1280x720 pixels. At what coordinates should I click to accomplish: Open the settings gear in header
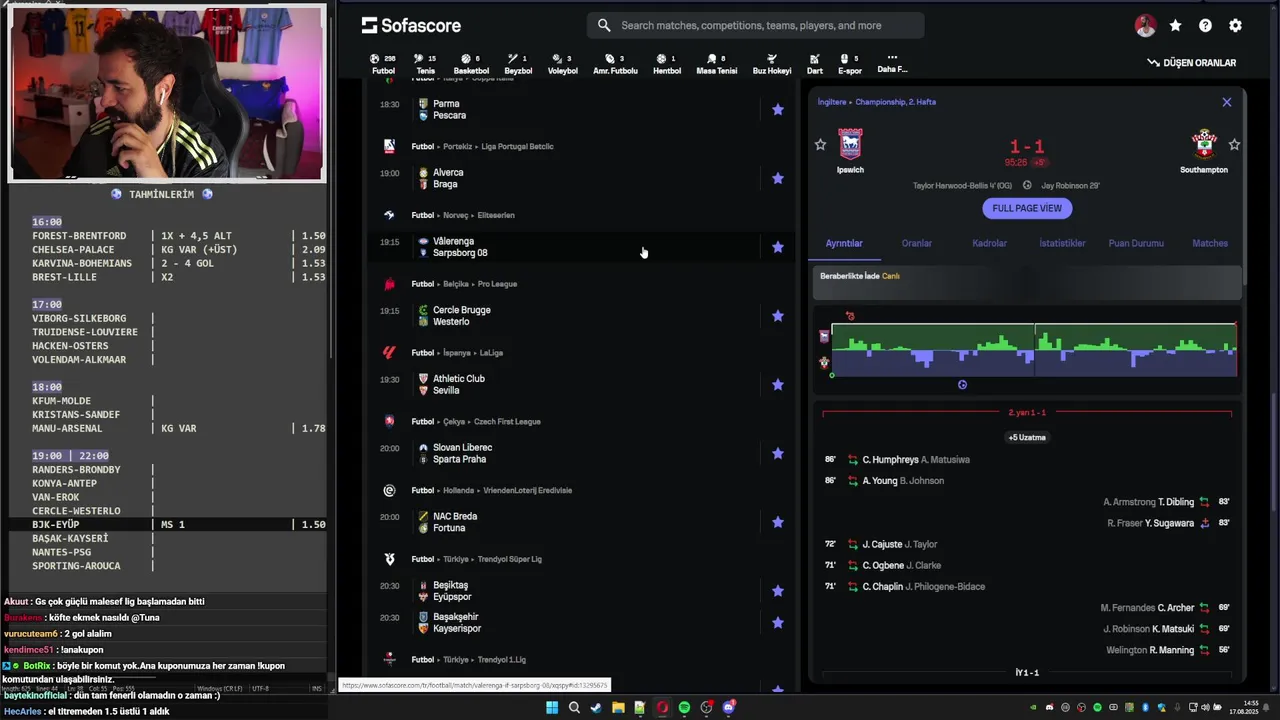(x=1235, y=26)
